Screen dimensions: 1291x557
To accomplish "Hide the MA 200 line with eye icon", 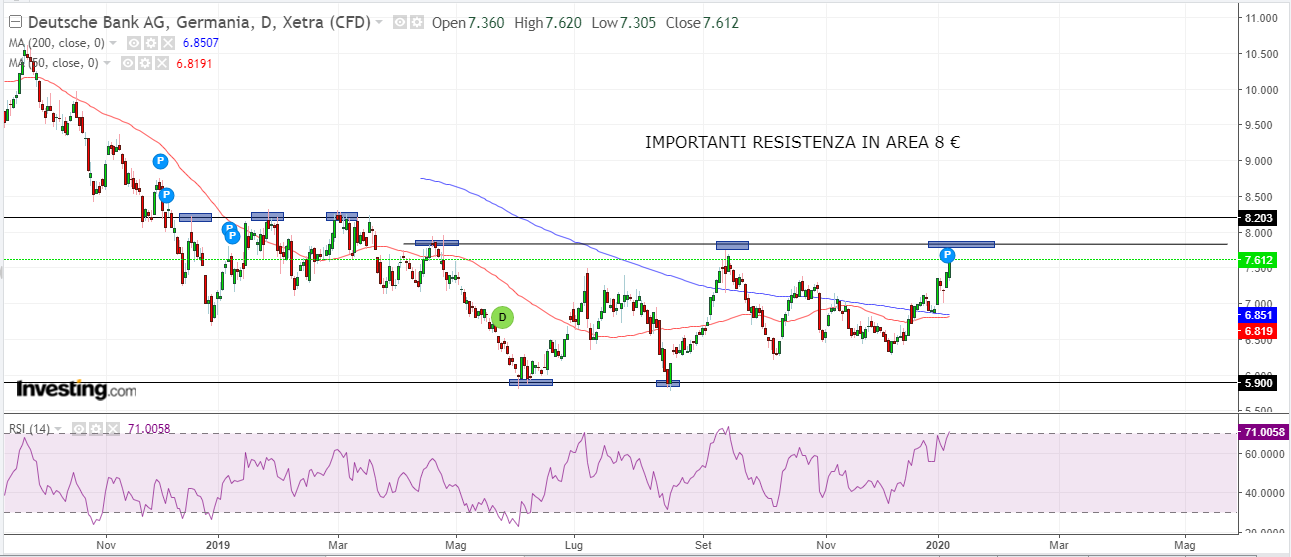I will (135, 43).
